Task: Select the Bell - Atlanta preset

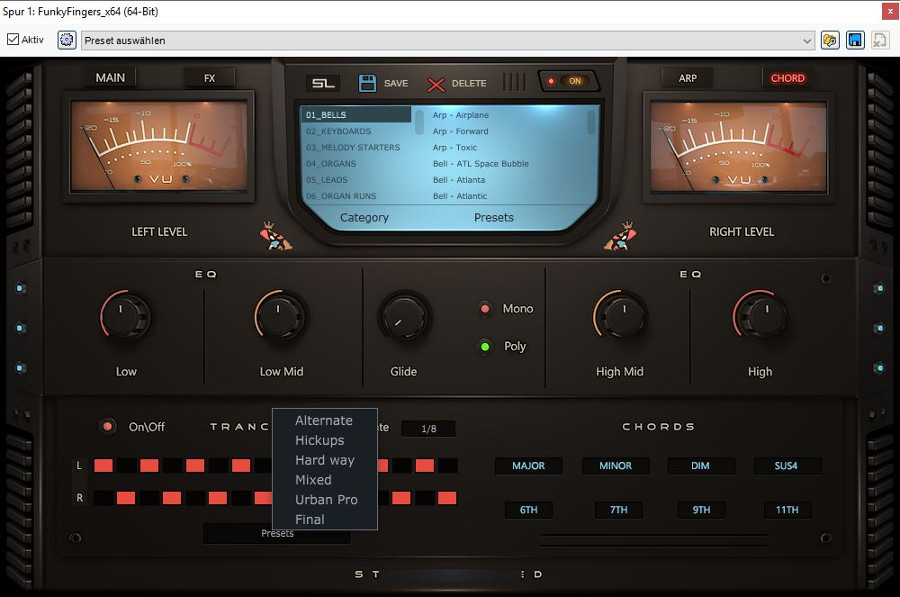Action: coord(459,180)
